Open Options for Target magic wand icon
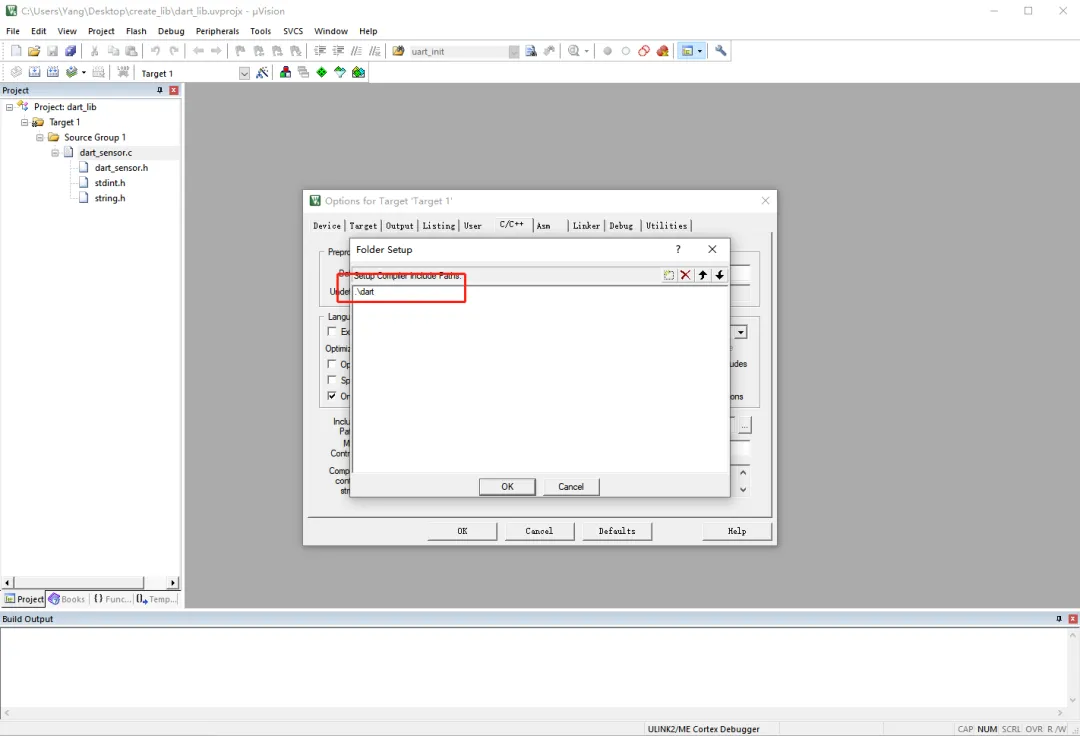 (x=262, y=72)
